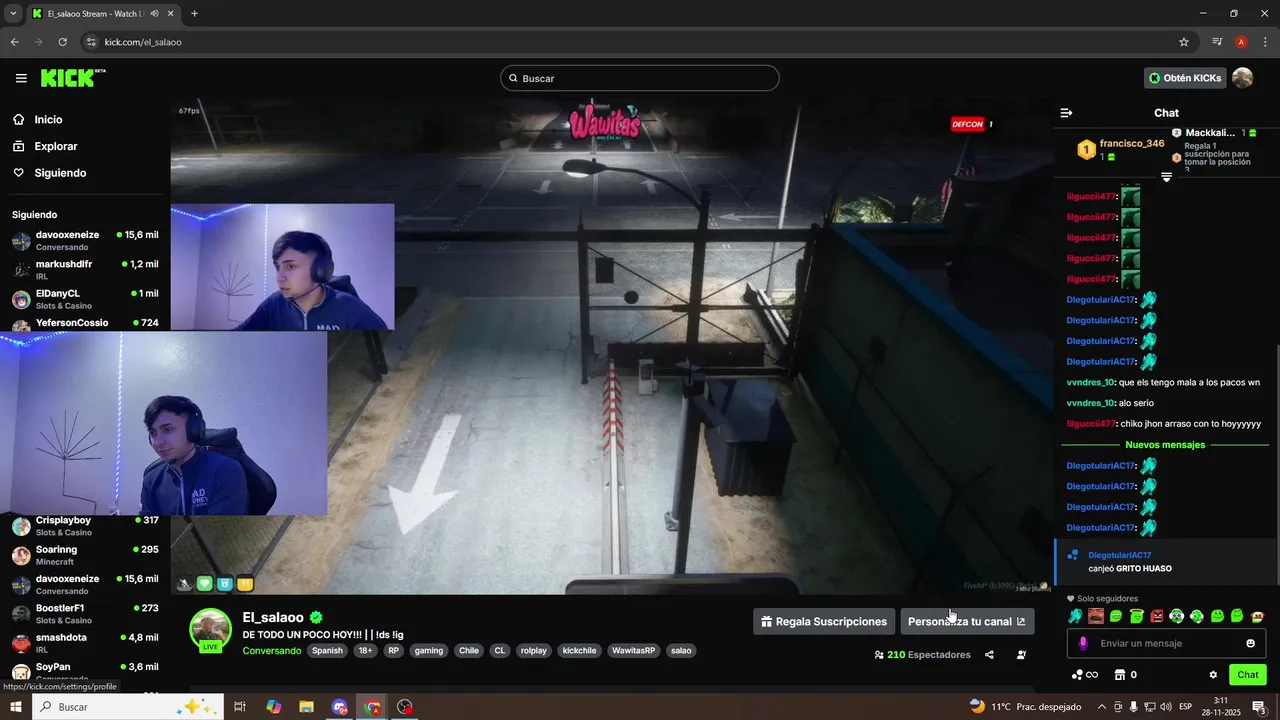Screen dimensions: 1280x720
Task: Open francisco_346 top gifter entry
Action: point(1120,150)
